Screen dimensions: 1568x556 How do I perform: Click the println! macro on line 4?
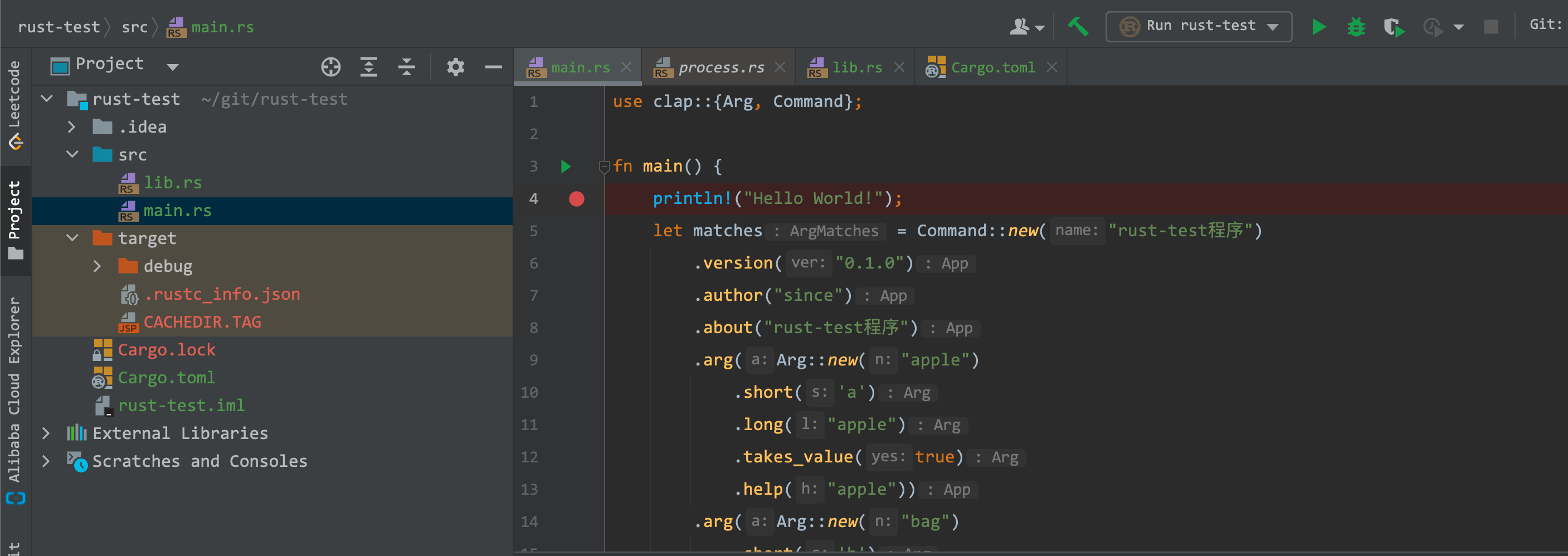click(x=692, y=198)
